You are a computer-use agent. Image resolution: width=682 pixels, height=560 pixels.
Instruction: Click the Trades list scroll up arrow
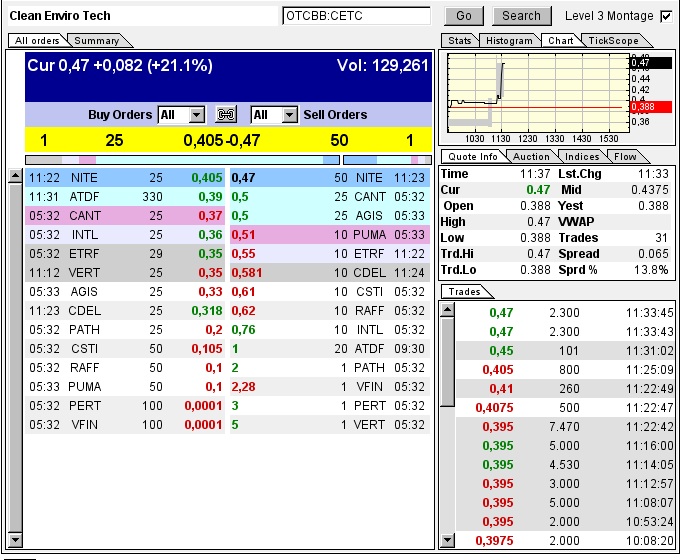[446, 310]
